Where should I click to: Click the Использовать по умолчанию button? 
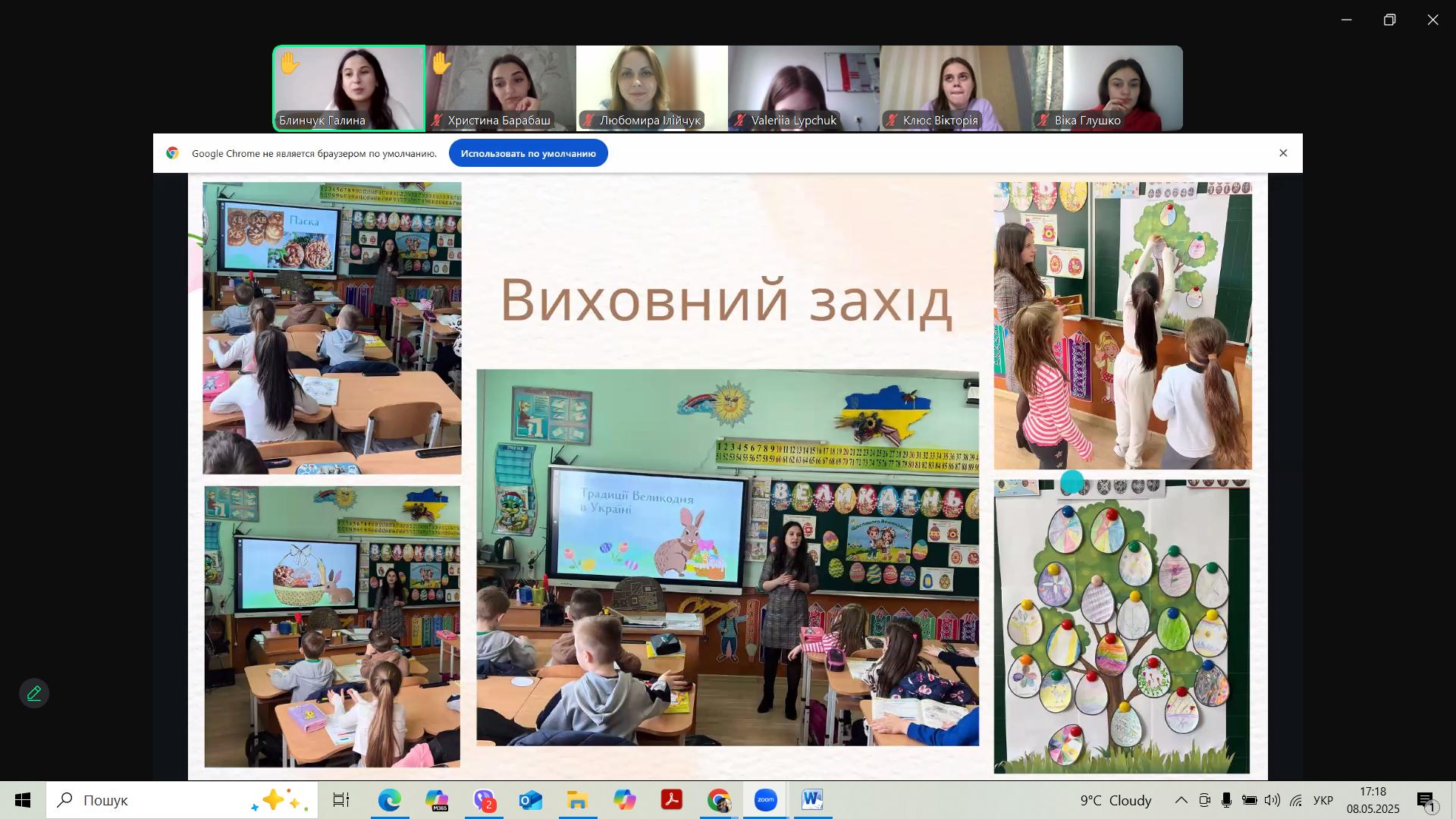pyautogui.click(x=528, y=152)
